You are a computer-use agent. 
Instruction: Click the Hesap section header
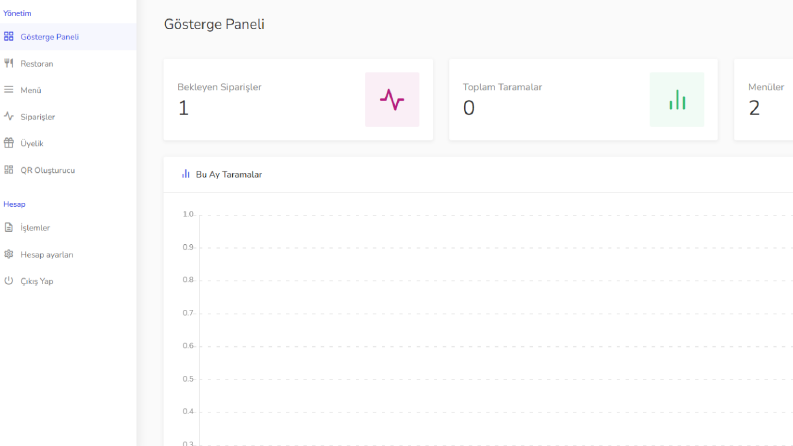click(14, 204)
